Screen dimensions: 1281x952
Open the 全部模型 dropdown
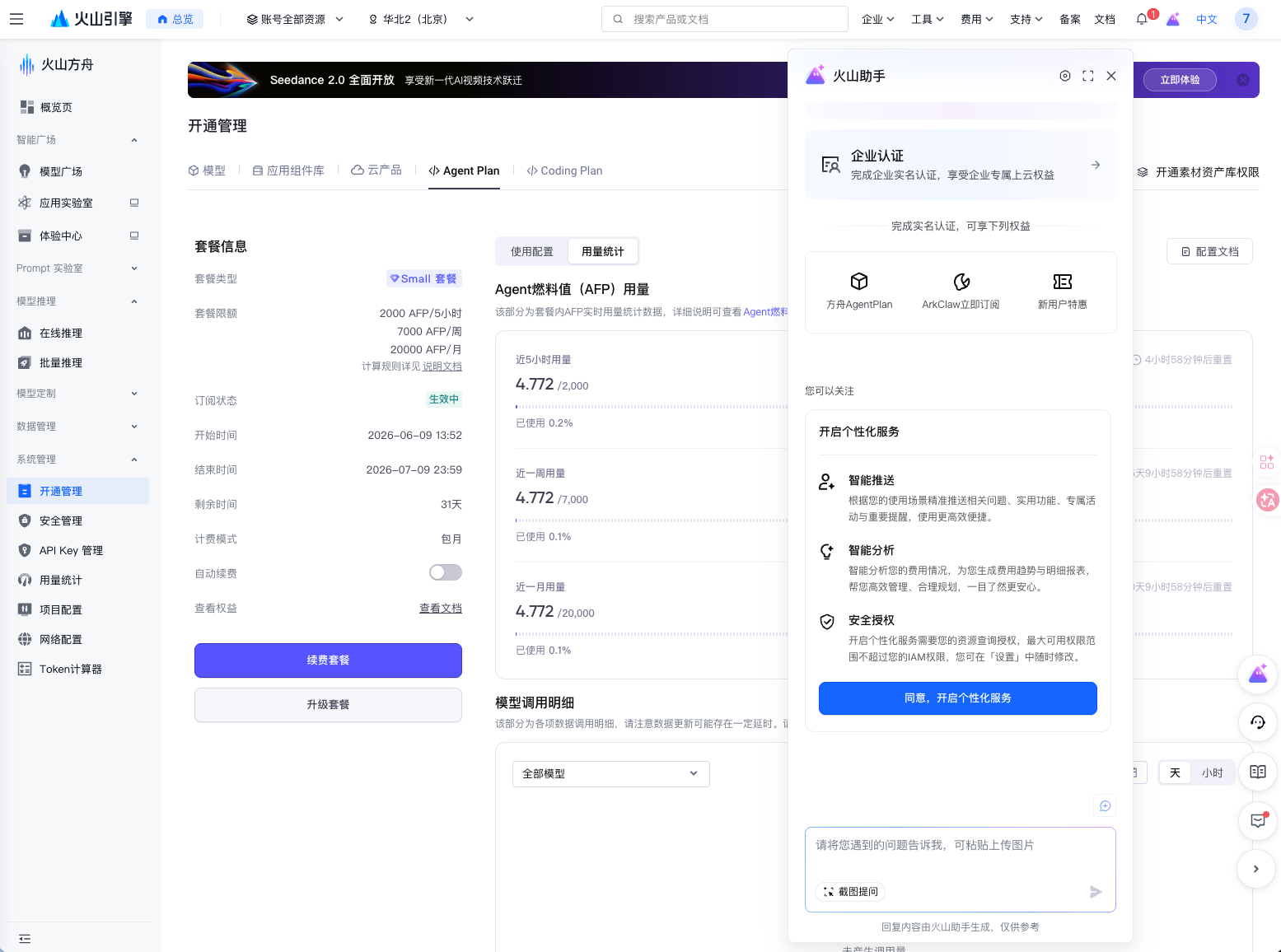pos(611,773)
